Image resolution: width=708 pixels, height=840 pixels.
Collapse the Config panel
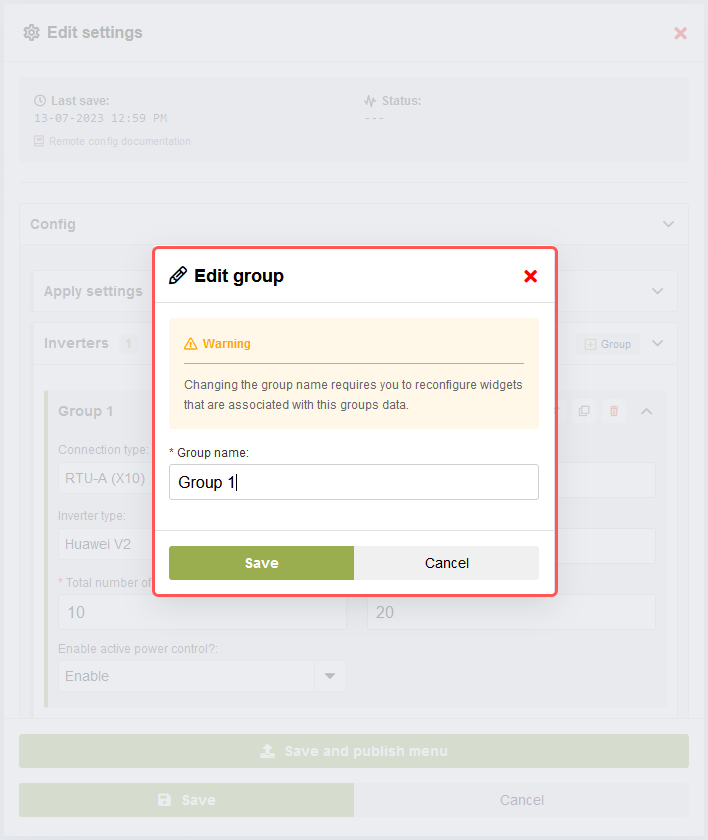(668, 225)
